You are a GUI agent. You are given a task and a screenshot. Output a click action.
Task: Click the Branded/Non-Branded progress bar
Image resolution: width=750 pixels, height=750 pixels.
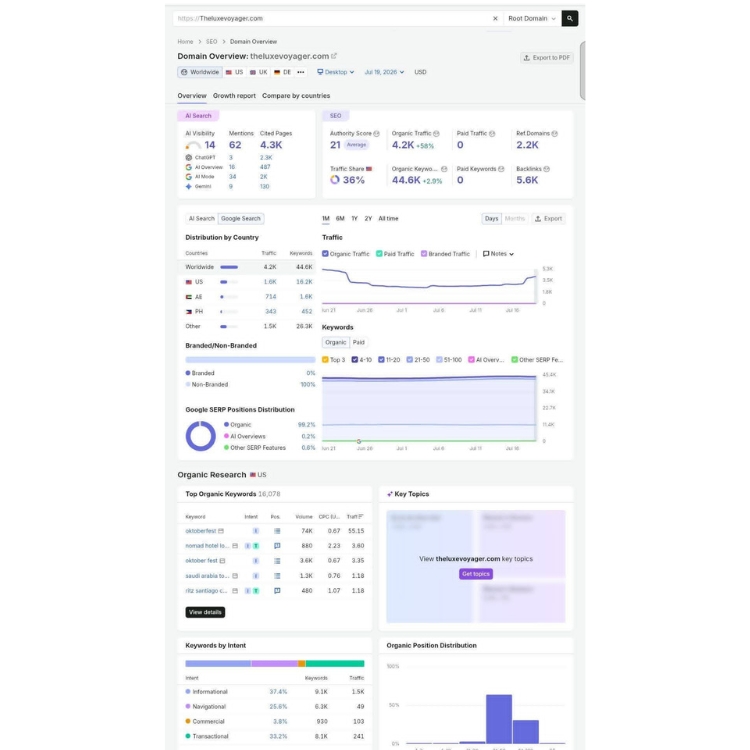250,360
